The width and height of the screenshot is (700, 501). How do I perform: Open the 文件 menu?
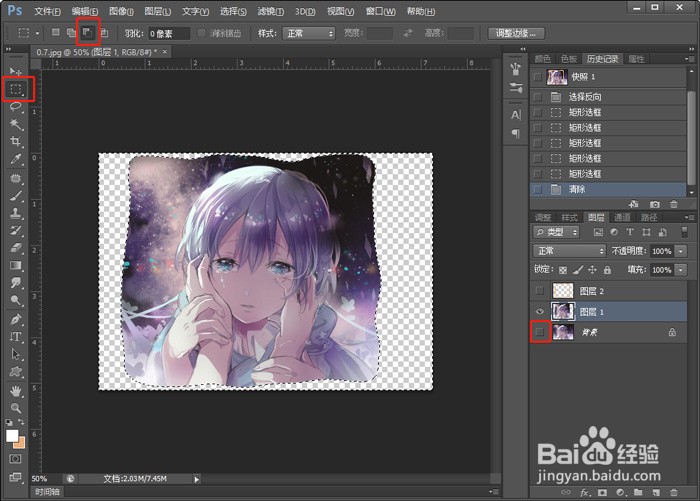tap(48, 12)
